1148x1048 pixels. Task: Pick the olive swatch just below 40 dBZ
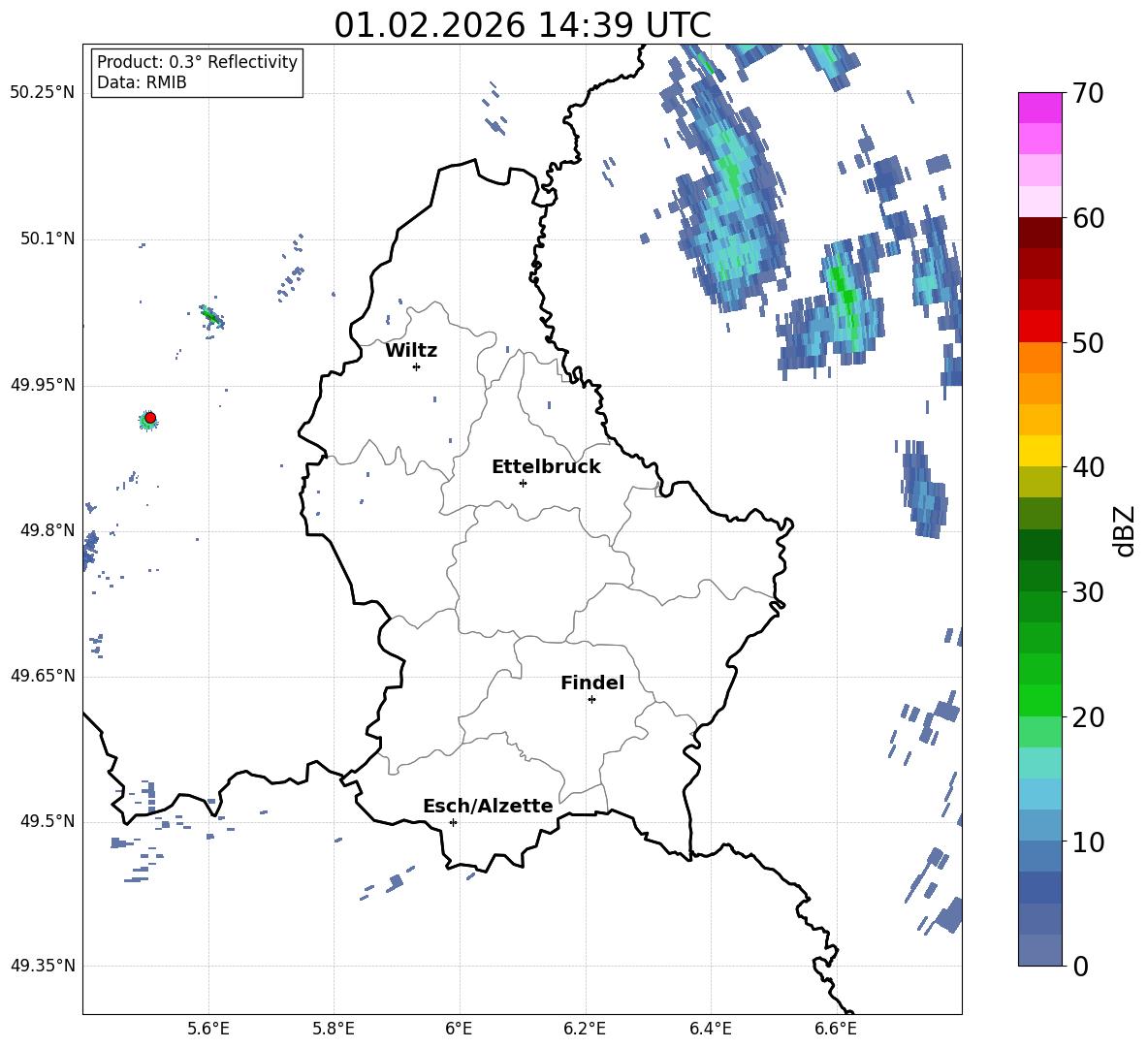tap(1039, 482)
